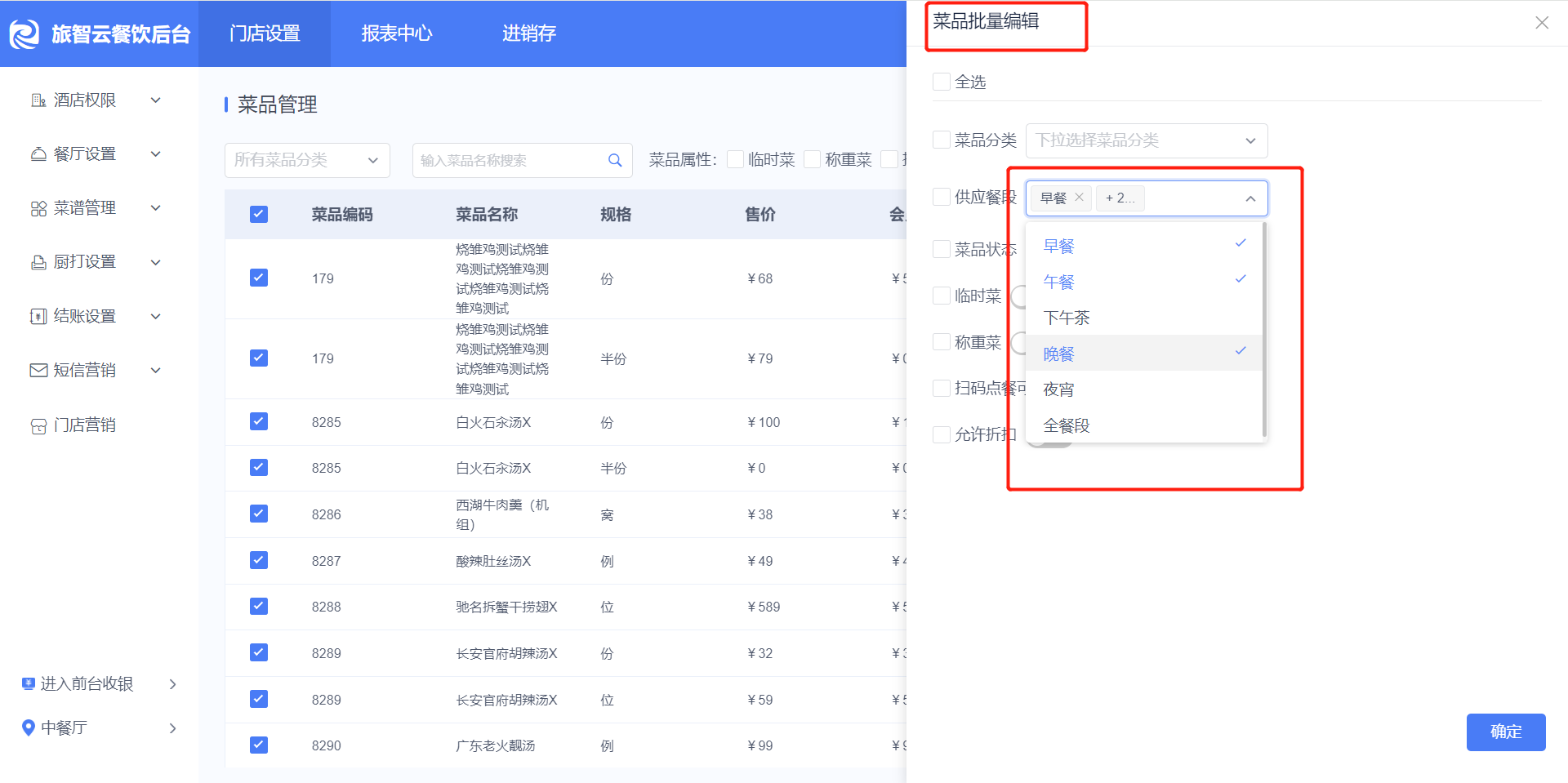Click the 售价 column header
1568x783 pixels.
click(759, 214)
